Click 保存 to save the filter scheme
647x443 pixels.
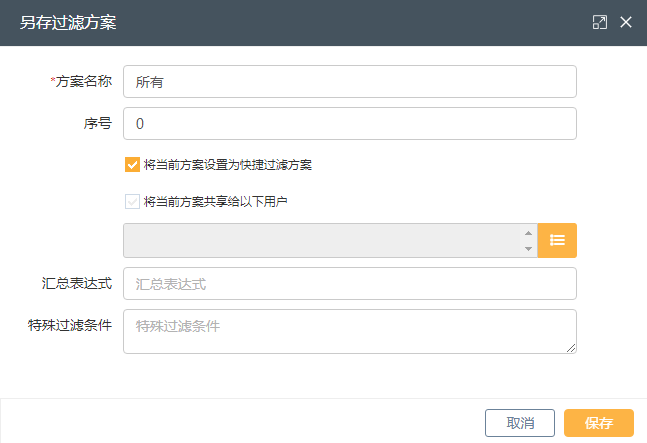pyautogui.click(x=599, y=423)
